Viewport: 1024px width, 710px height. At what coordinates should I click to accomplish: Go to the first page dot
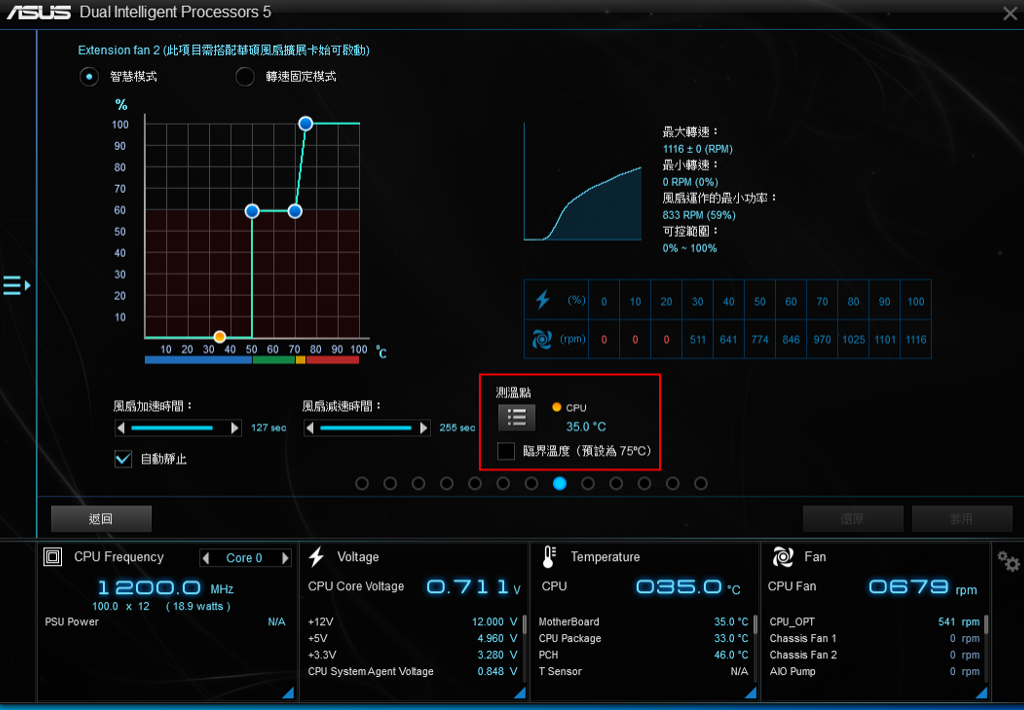362,483
